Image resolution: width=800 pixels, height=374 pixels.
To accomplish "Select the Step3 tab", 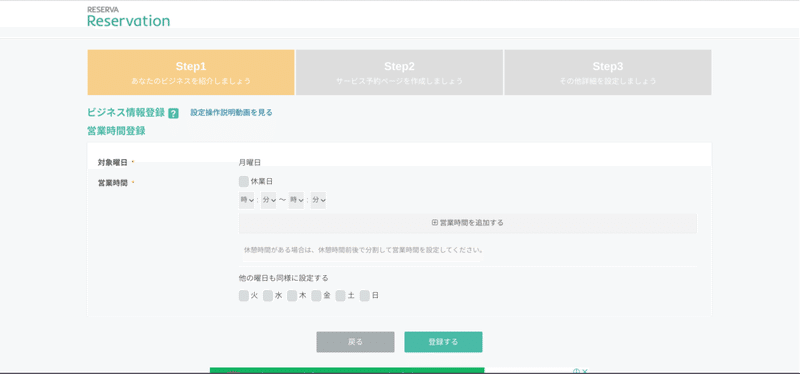I will tap(608, 72).
